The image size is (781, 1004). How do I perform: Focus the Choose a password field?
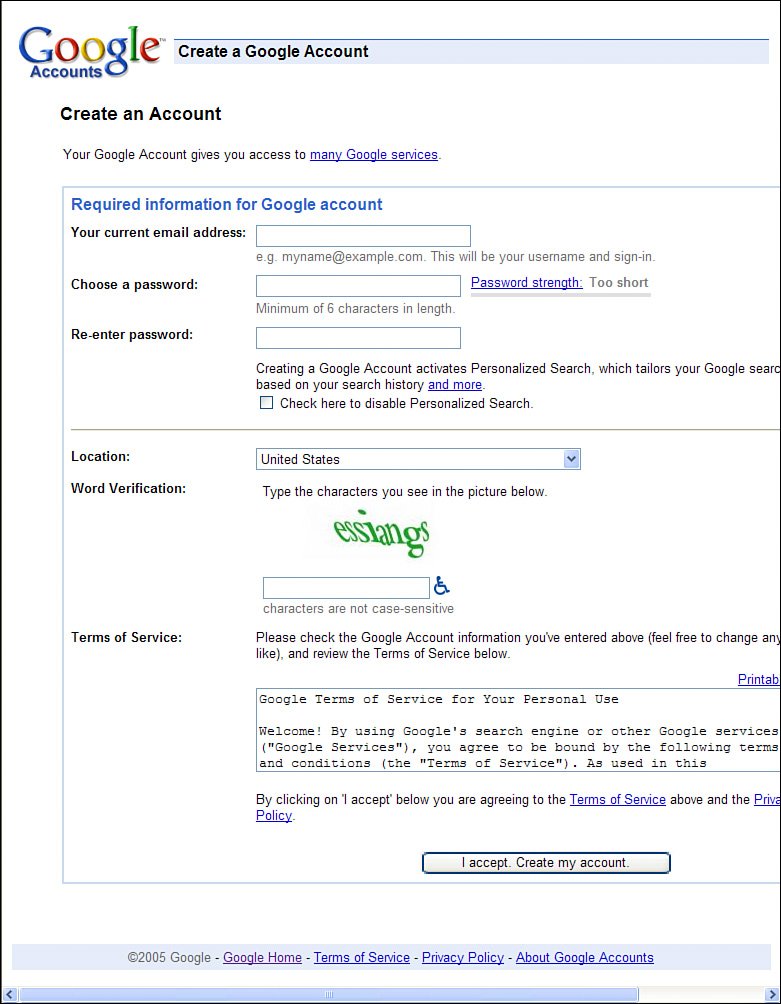(x=358, y=286)
